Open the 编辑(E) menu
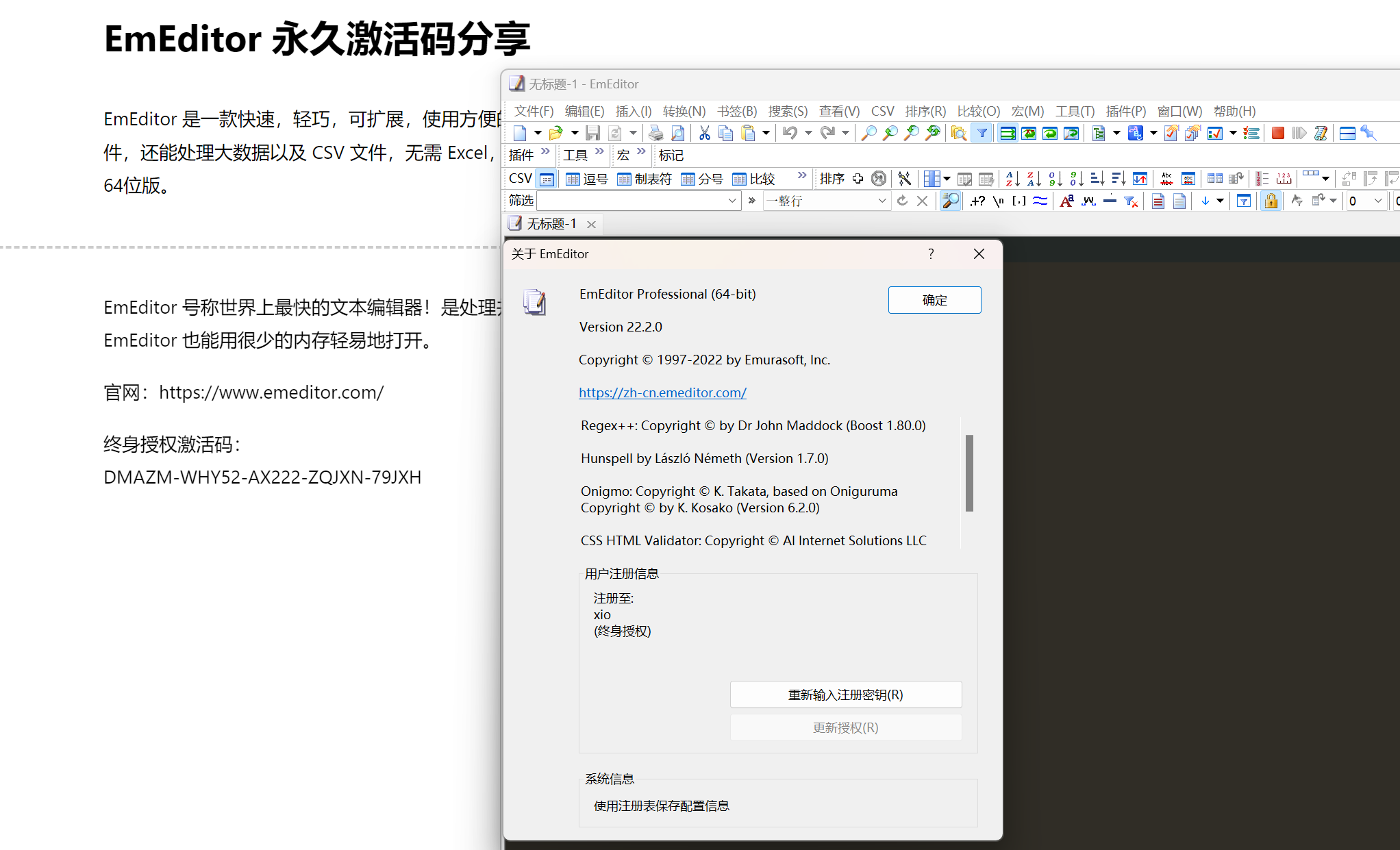This screenshot has width=1400, height=850. pyautogui.click(x=584, y=111)
